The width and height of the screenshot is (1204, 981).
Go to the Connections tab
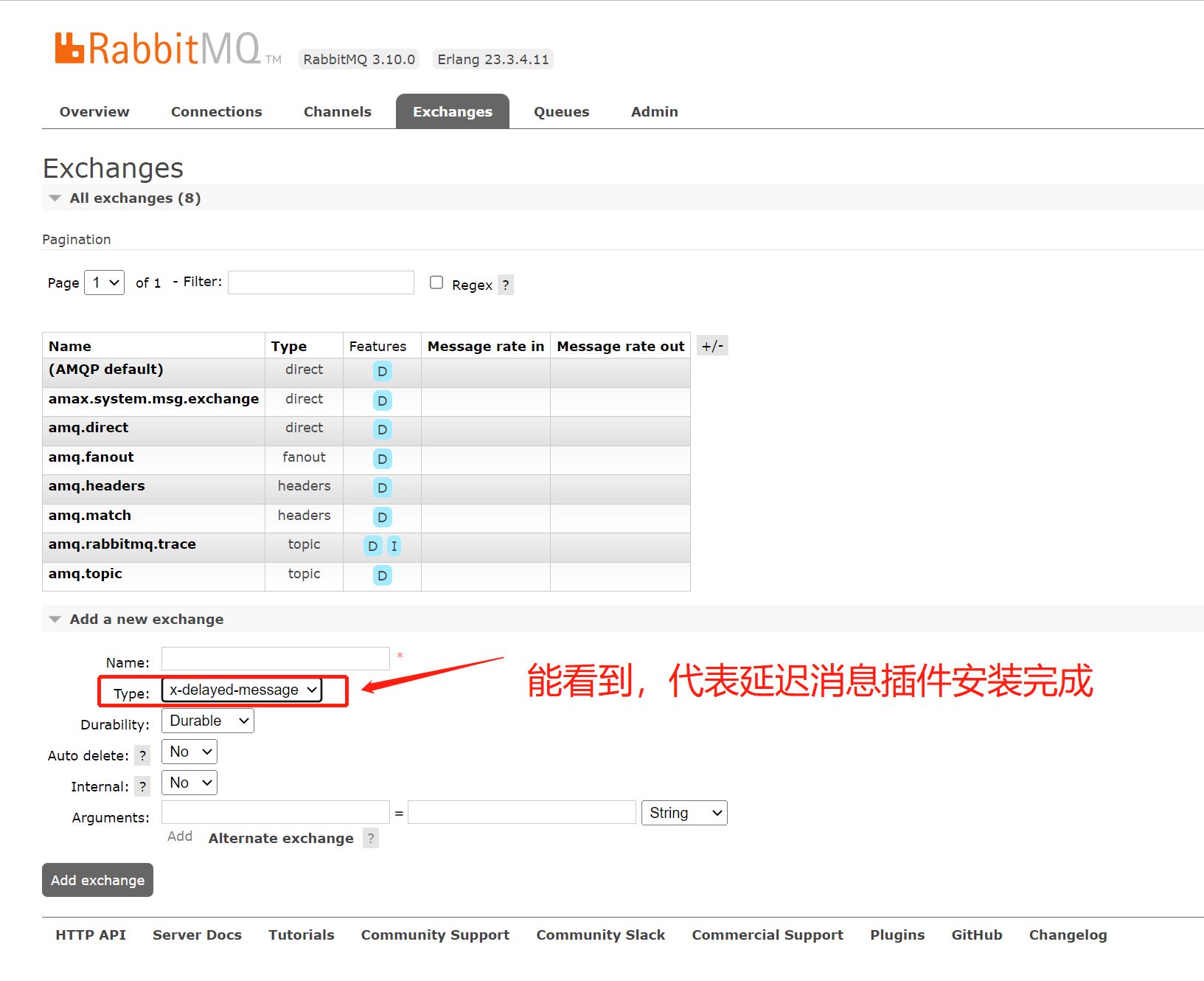point(217,111)
